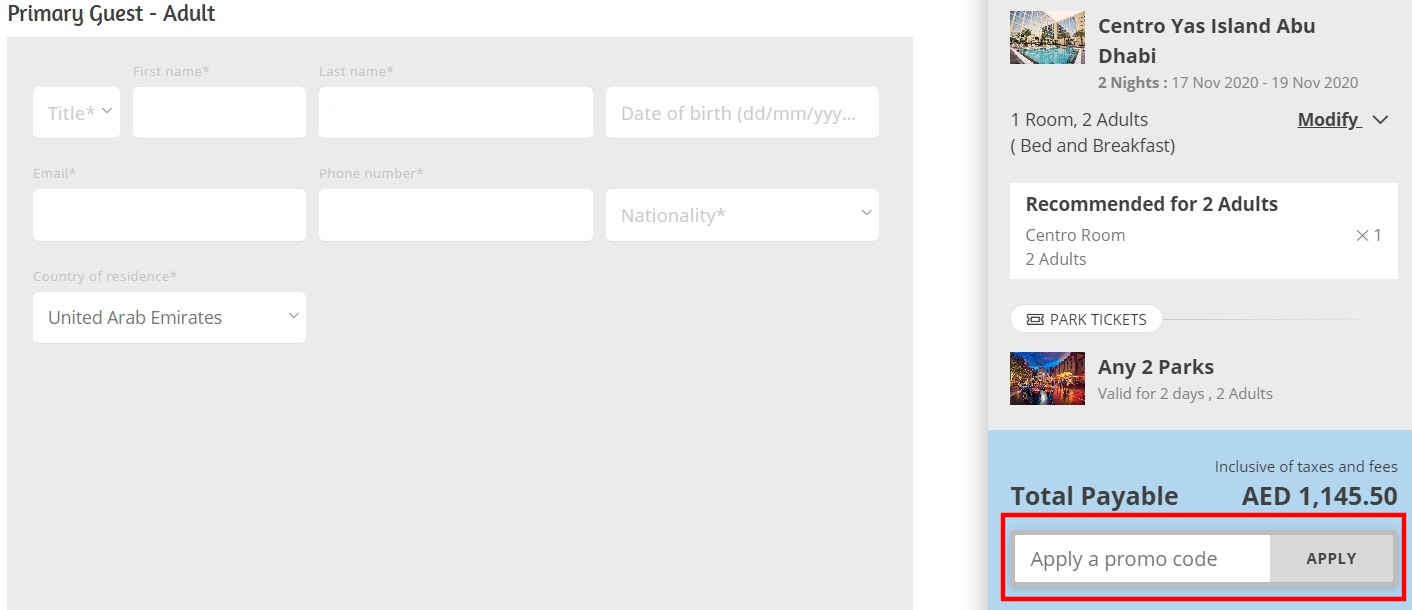Click the Phone number input field

455,215
